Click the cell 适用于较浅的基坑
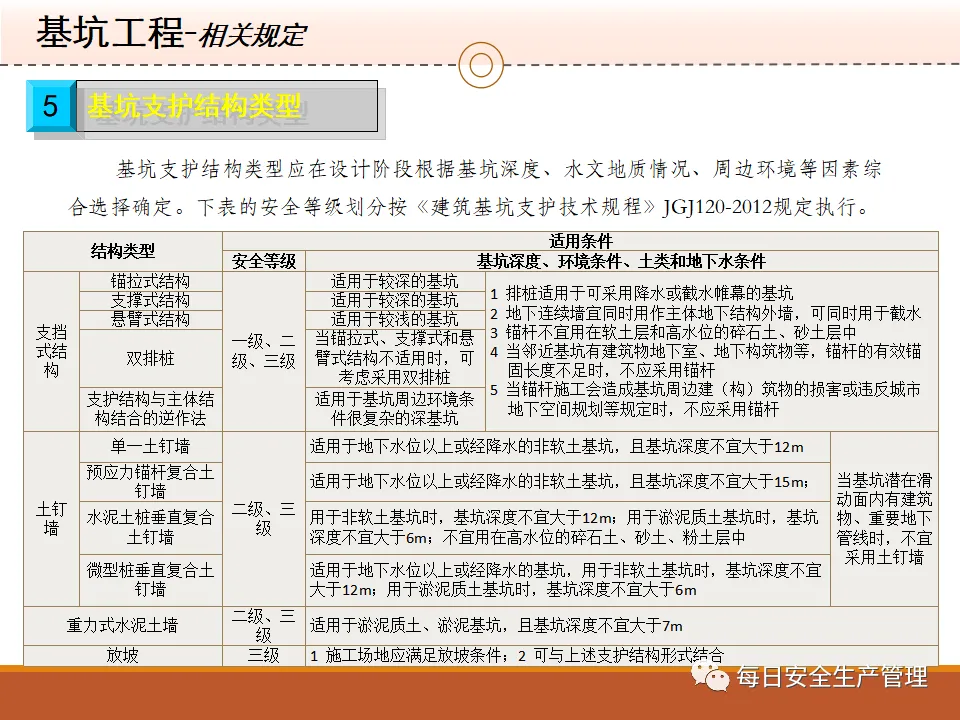 coord(395,320)
